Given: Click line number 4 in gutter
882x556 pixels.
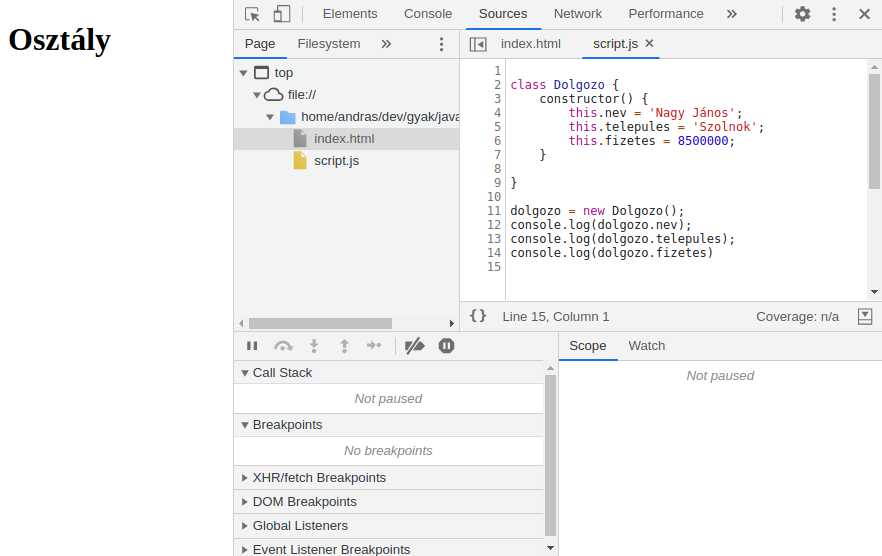Looking at the screenshot, I should [x=497, y=113].
